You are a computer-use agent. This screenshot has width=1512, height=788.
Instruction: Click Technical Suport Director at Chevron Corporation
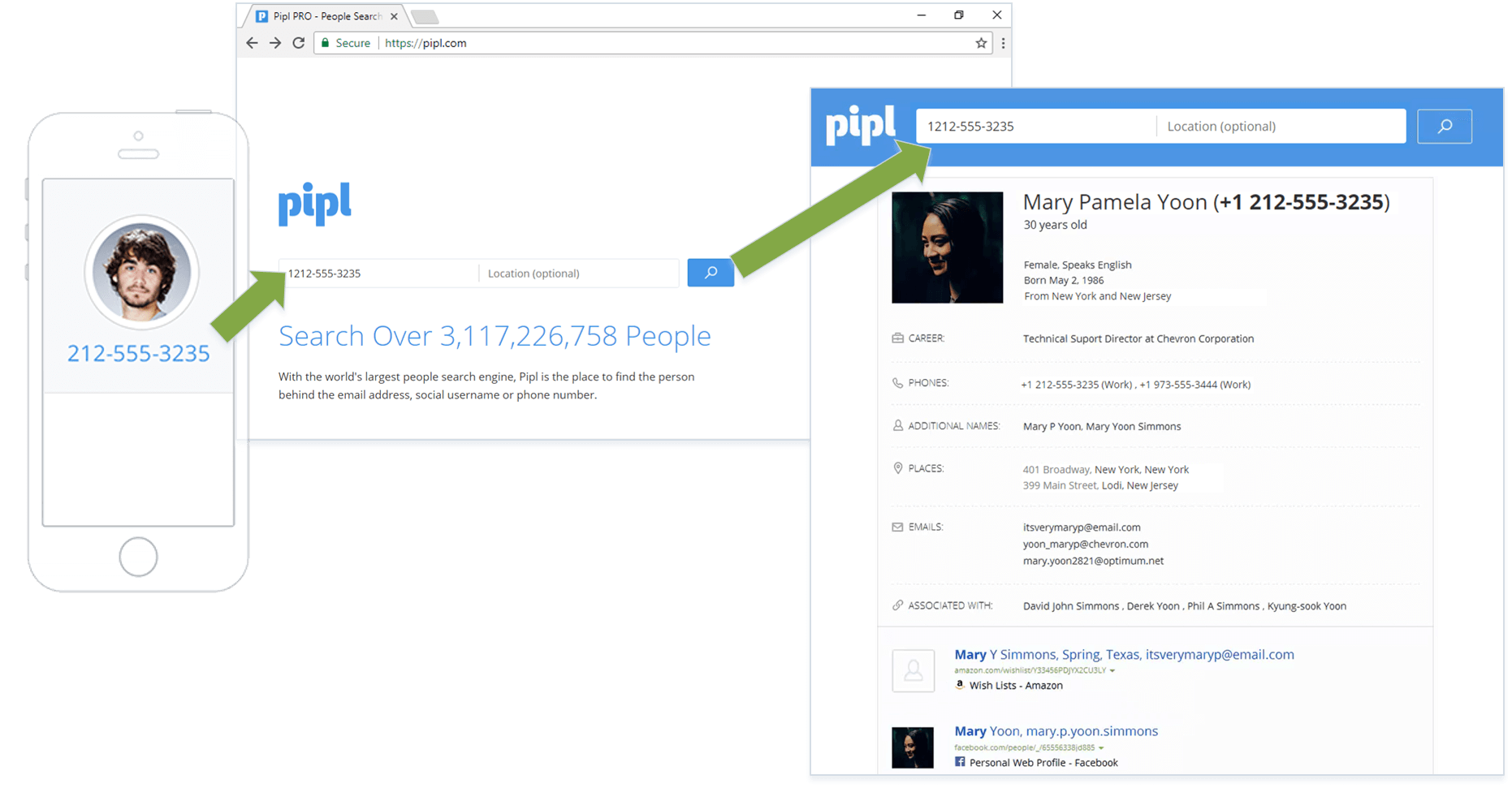pos(1138,339)
